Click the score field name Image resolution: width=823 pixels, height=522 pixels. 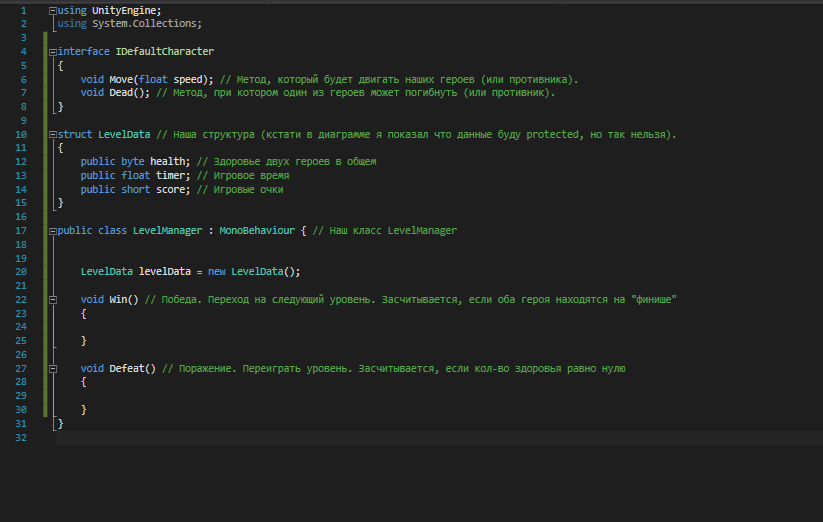point(172,189)
